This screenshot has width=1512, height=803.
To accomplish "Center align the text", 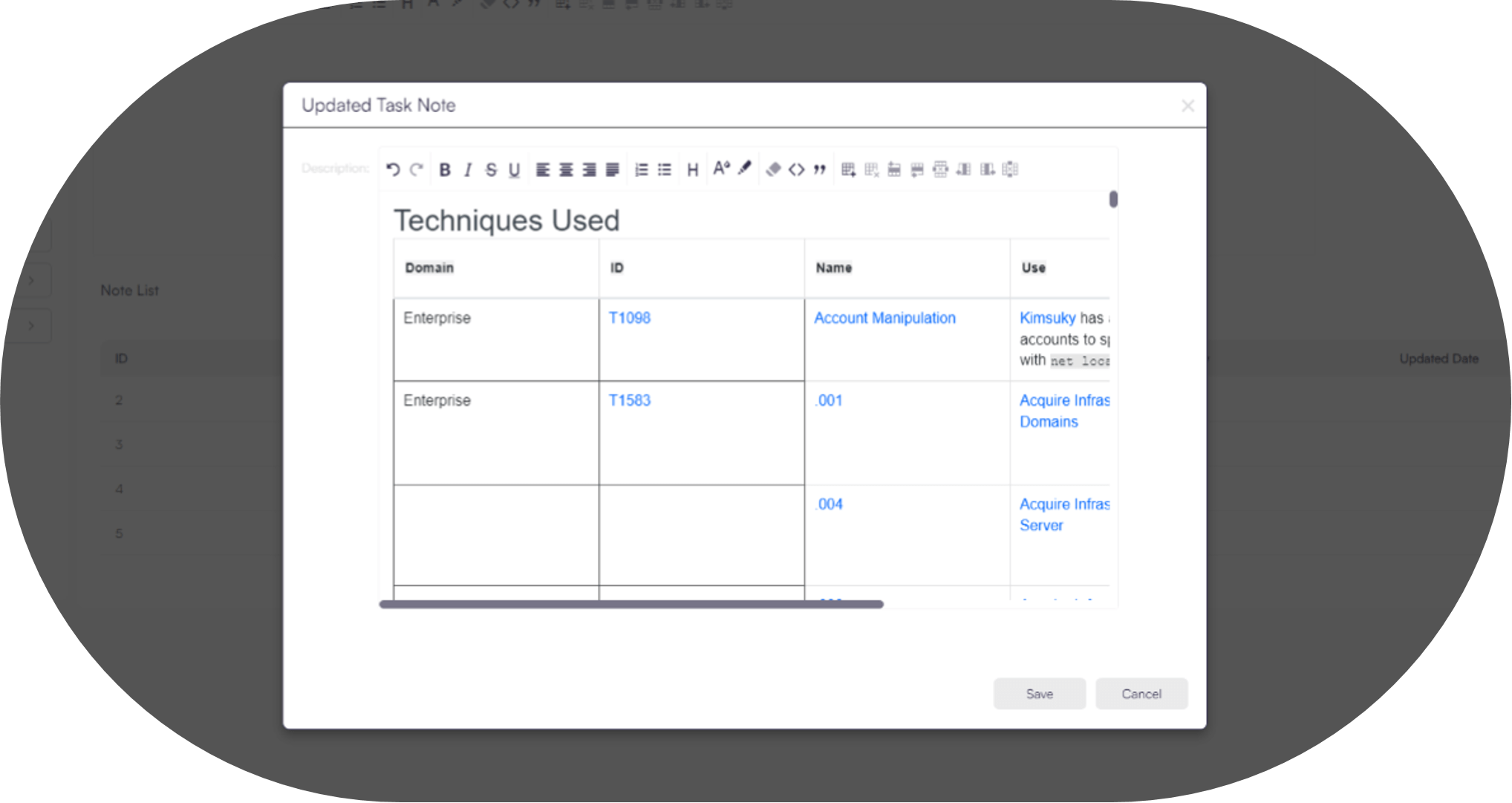I will (566, 169).
